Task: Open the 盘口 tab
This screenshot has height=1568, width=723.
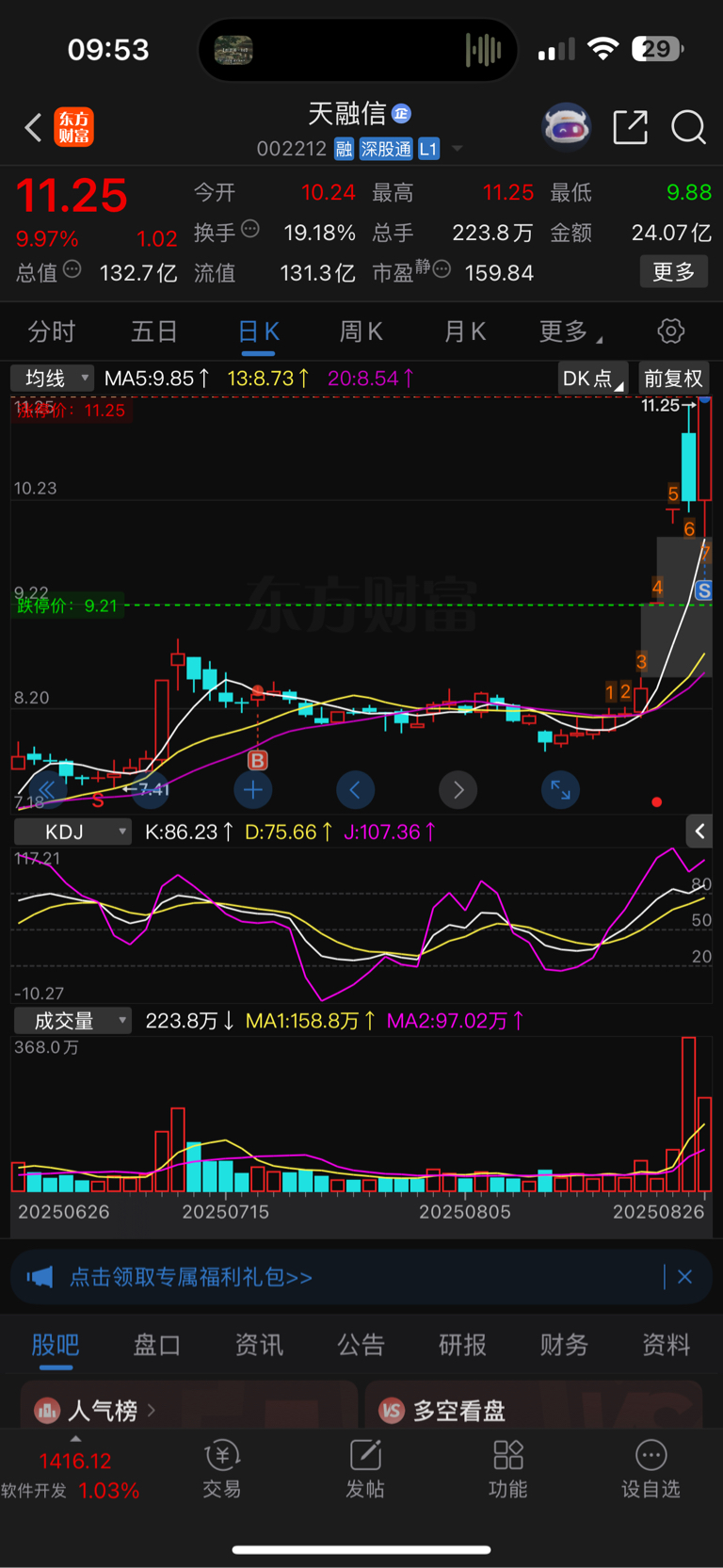Action: pyautogui.click(x=157, y=1345)
